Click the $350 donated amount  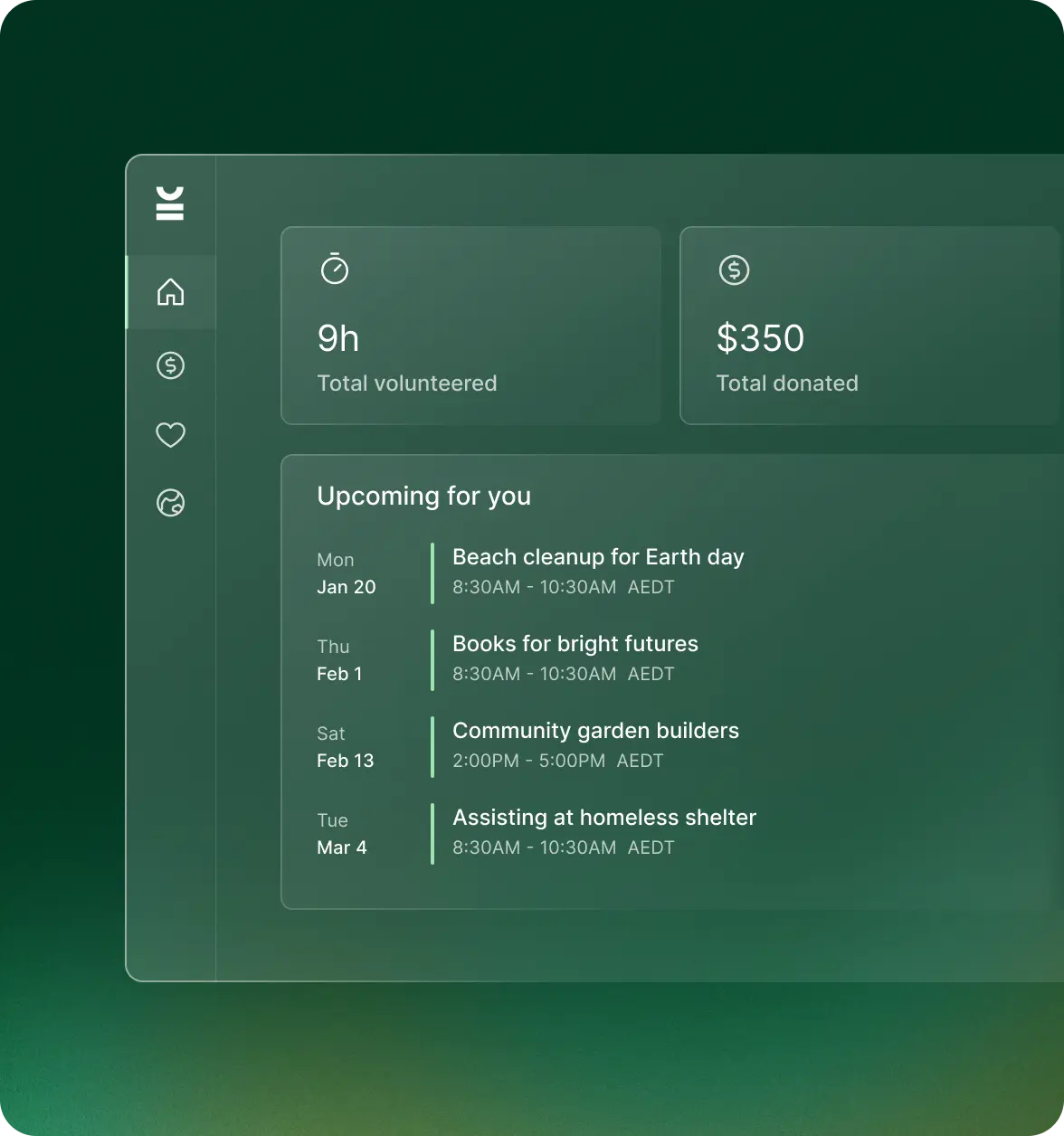click(760, 338)
